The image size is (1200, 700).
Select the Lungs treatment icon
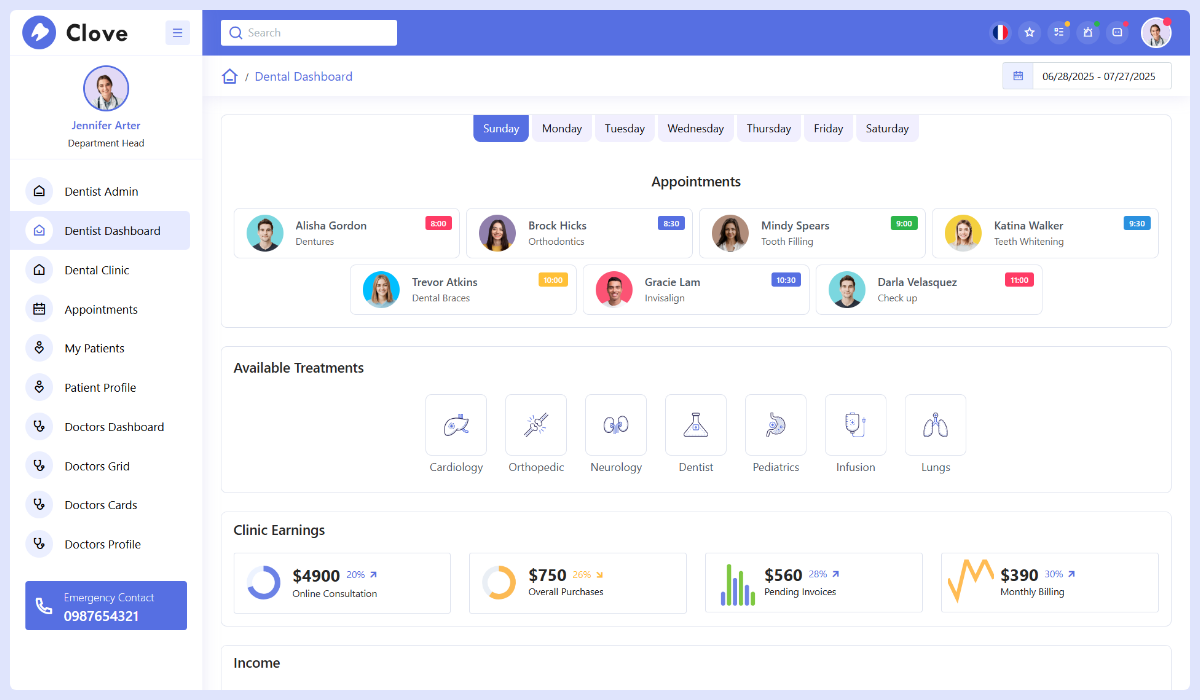coord(935,424)
